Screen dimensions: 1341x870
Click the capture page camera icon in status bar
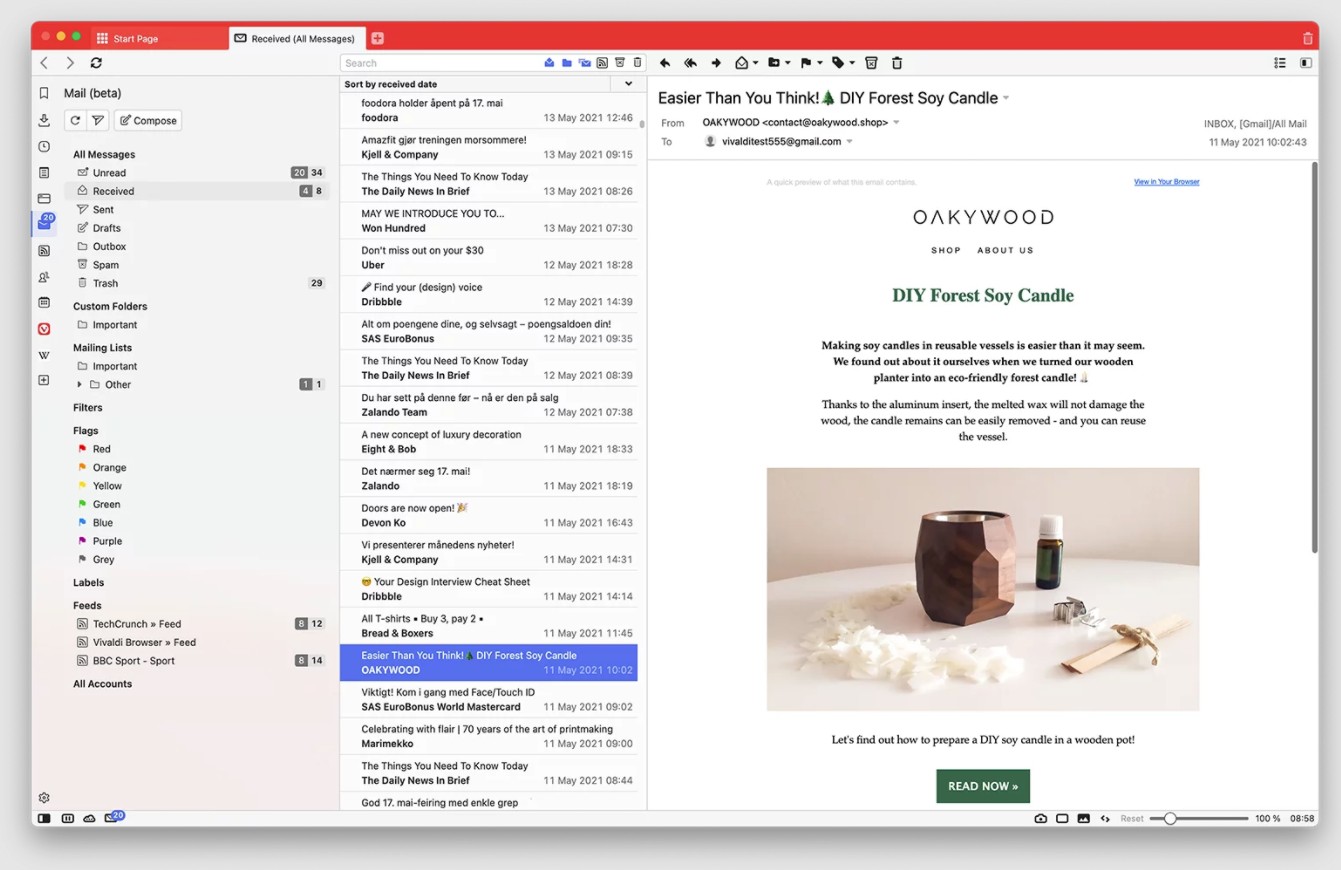pos(1041,818)
